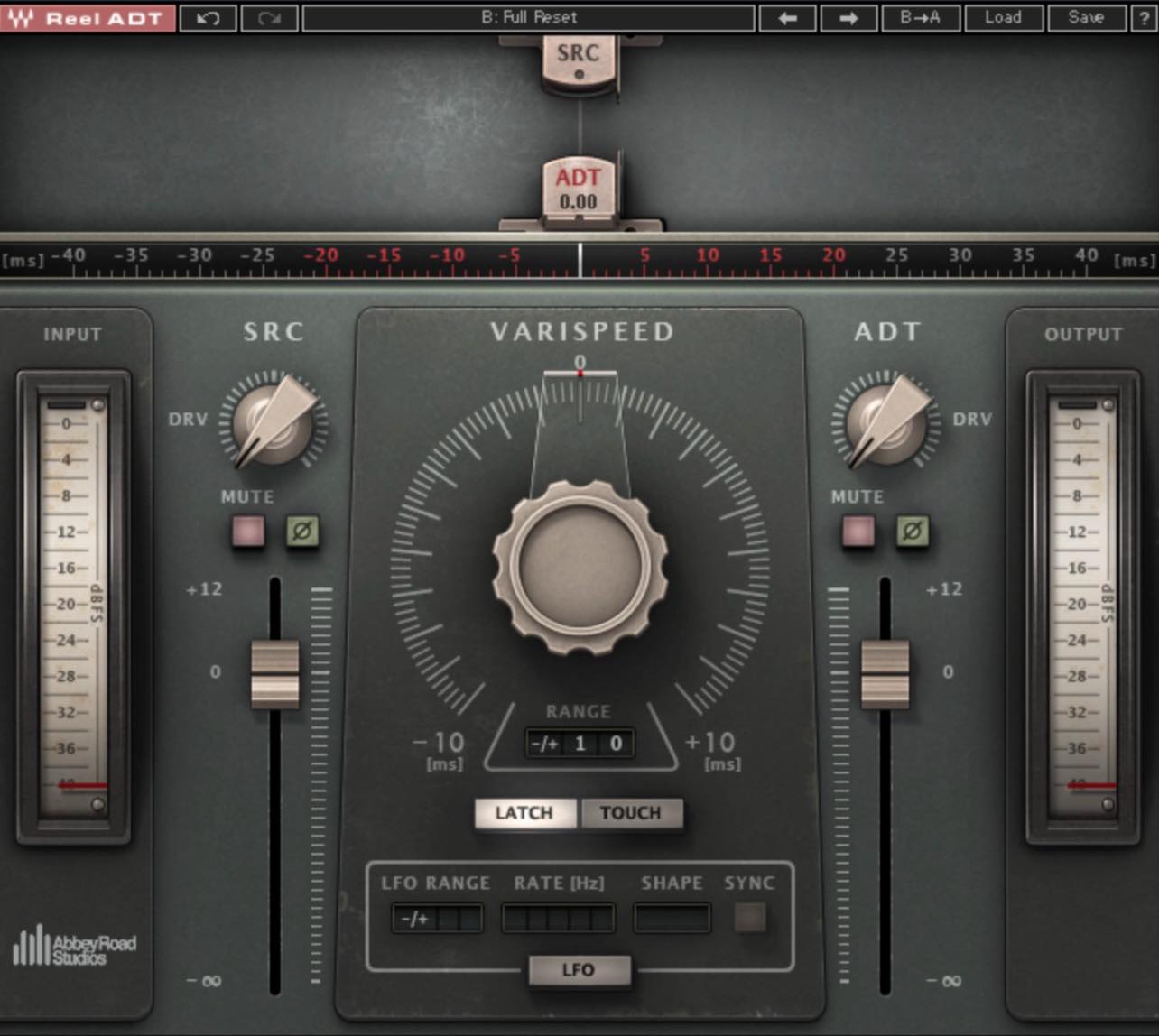Click the SRC drive knob
The height and width of the screenshot is (1036, 1159).
pyautogui.click(x=274, y=421)
